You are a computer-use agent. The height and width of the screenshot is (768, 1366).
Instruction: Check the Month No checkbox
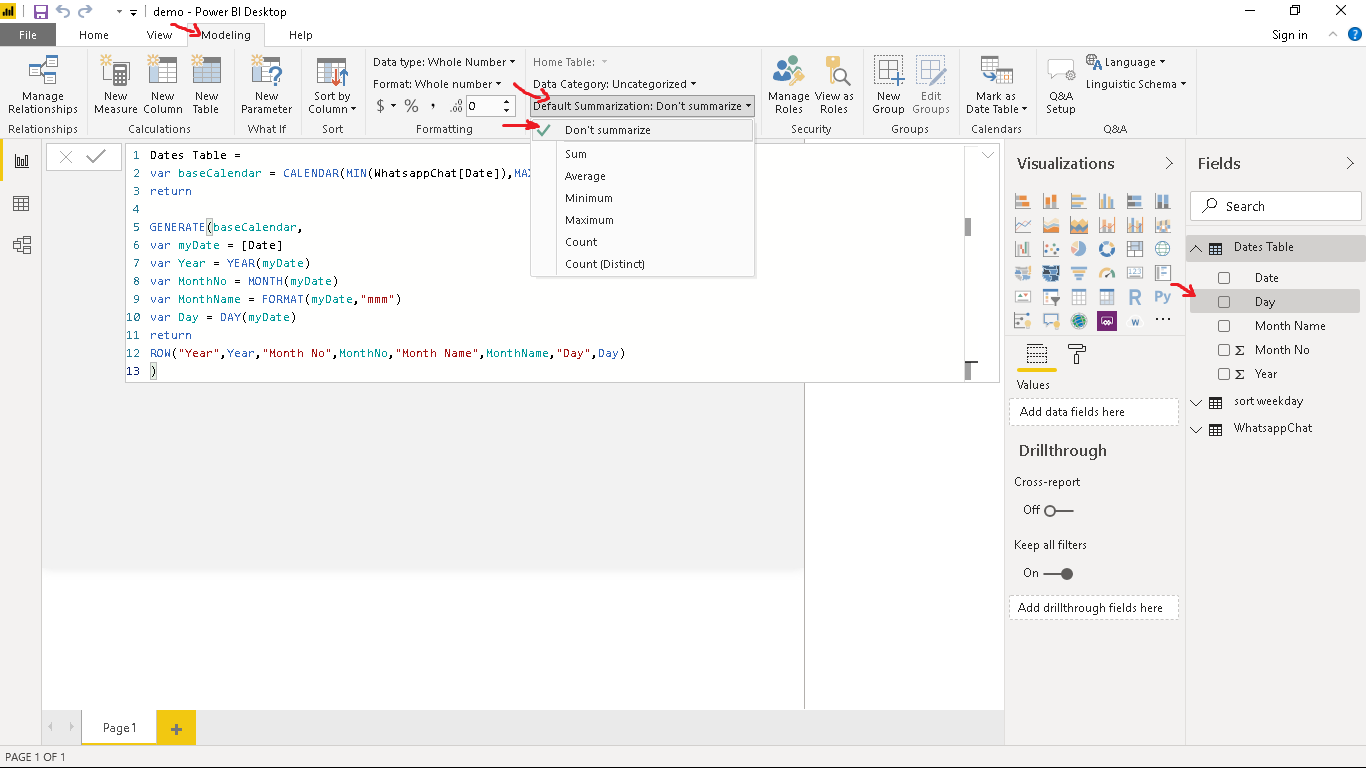tap(1224, 349)
